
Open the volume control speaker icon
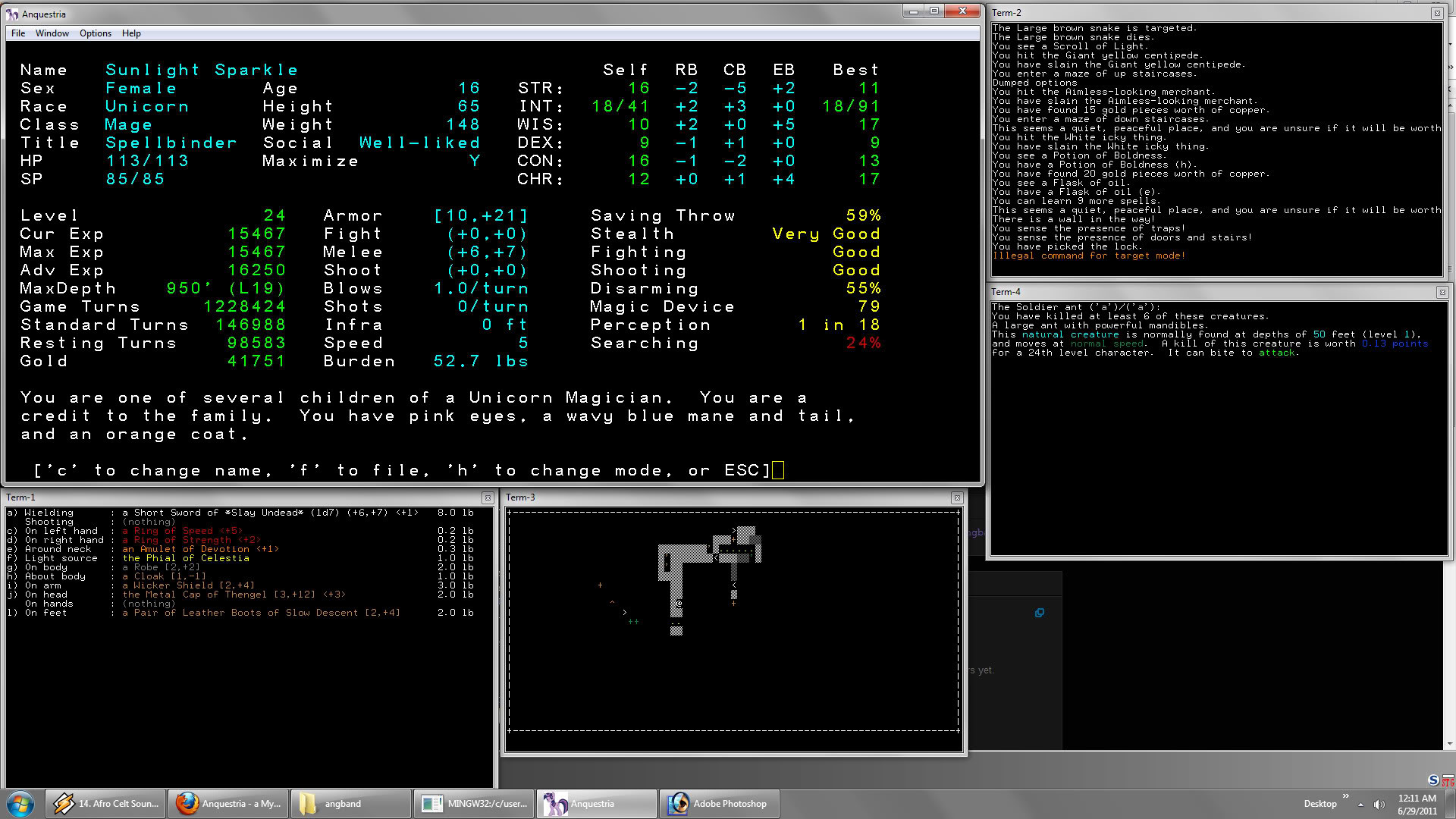(x=1379, y=804)
